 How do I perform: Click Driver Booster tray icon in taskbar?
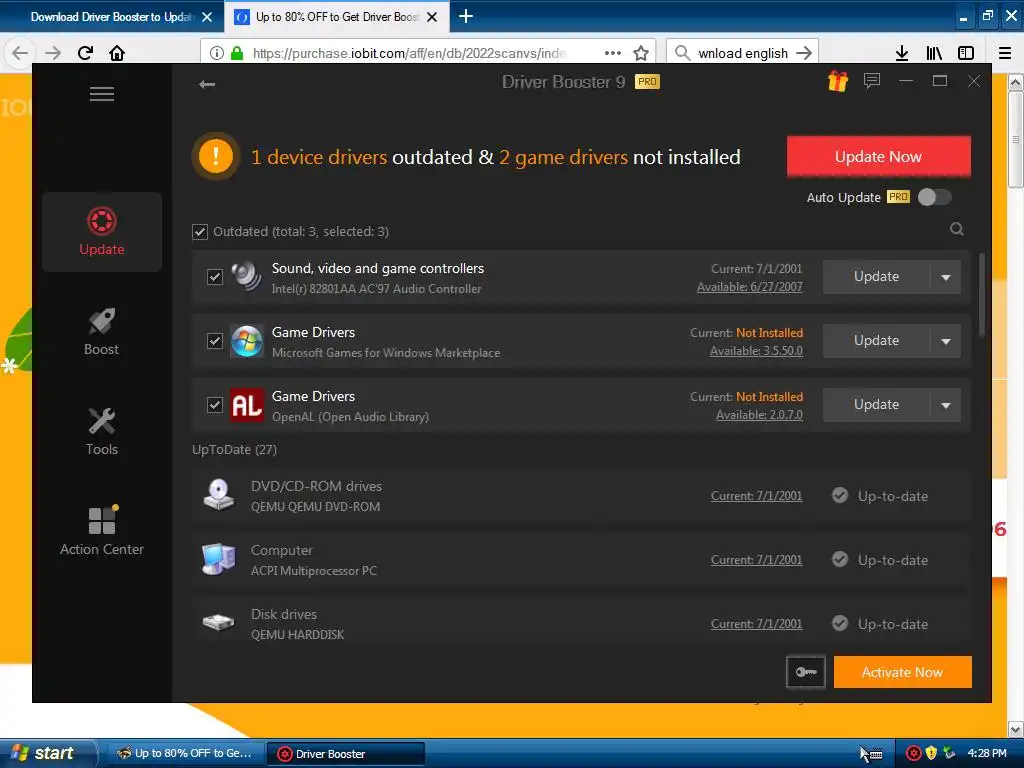913,754
